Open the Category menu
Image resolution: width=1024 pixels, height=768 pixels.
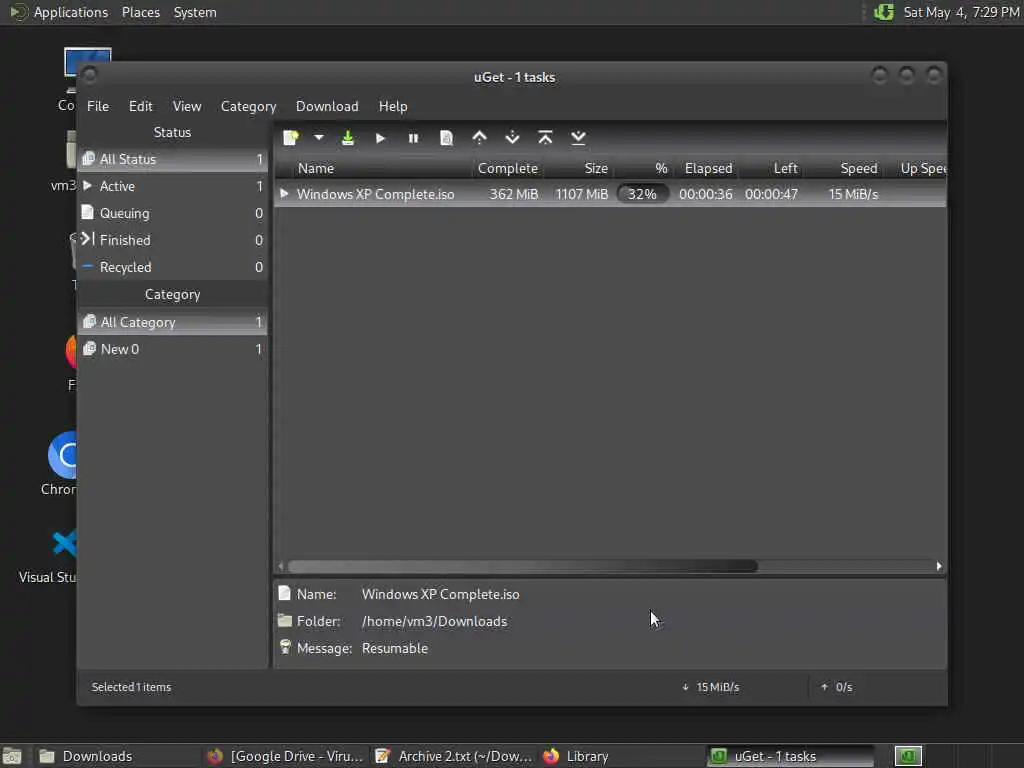pyautogui.click(x=248, y=106)
